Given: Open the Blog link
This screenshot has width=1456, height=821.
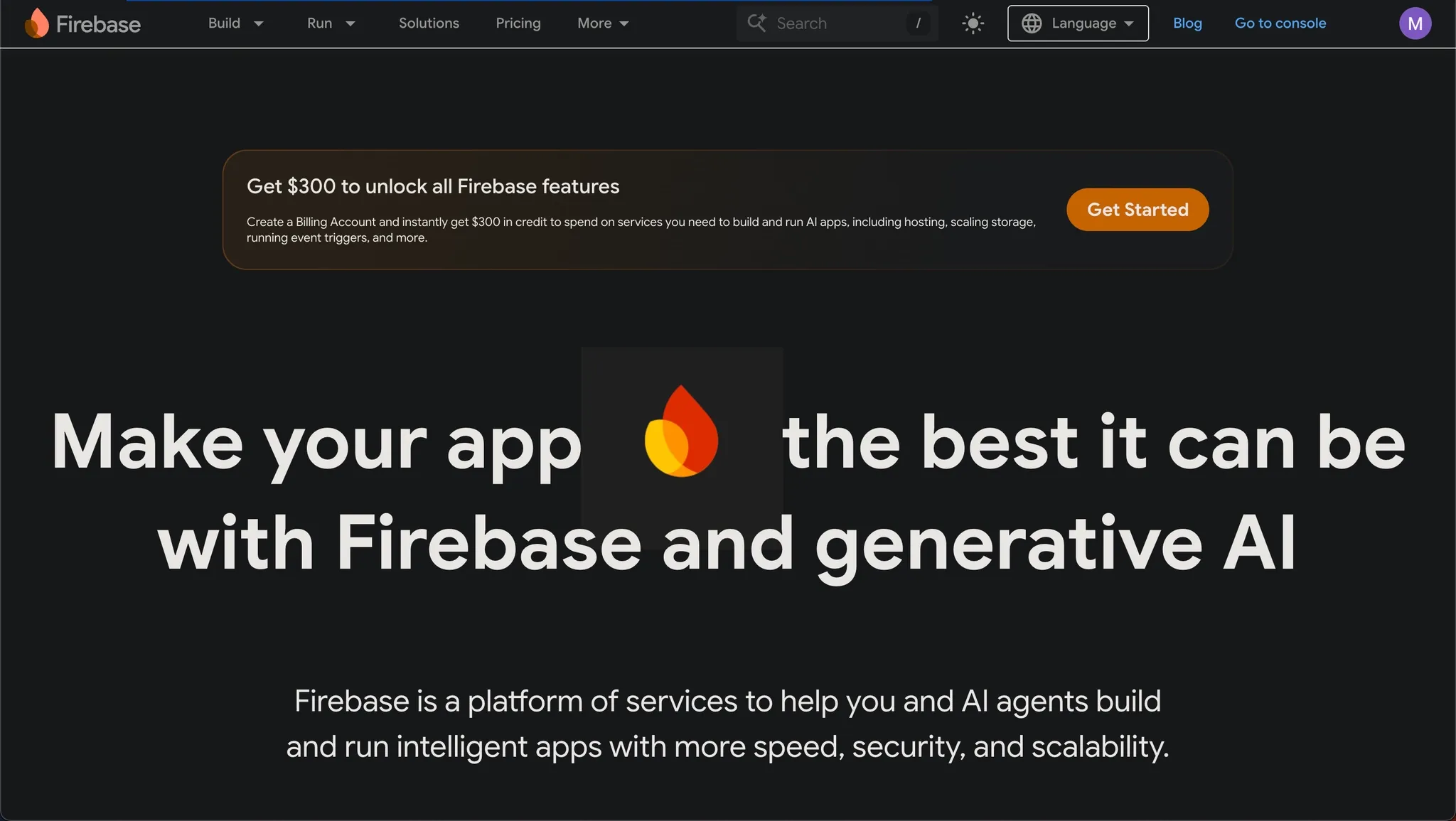Looking at the screenshot, I should (1187, 23).
